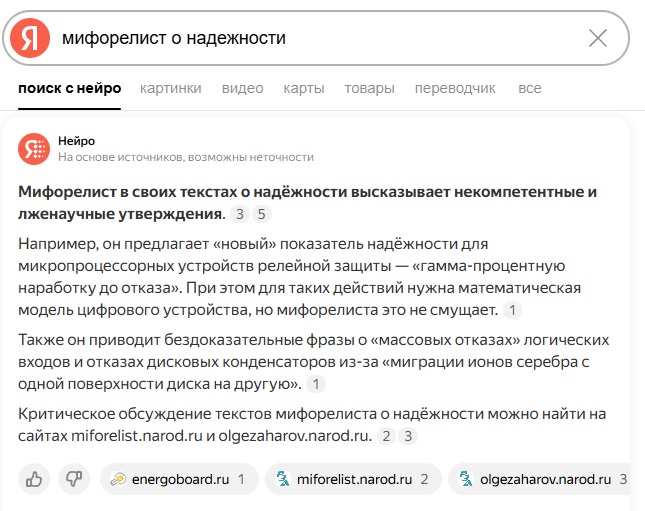Open the «все» services tab
This screenshot has width=645, height=511.
(530, 88)
